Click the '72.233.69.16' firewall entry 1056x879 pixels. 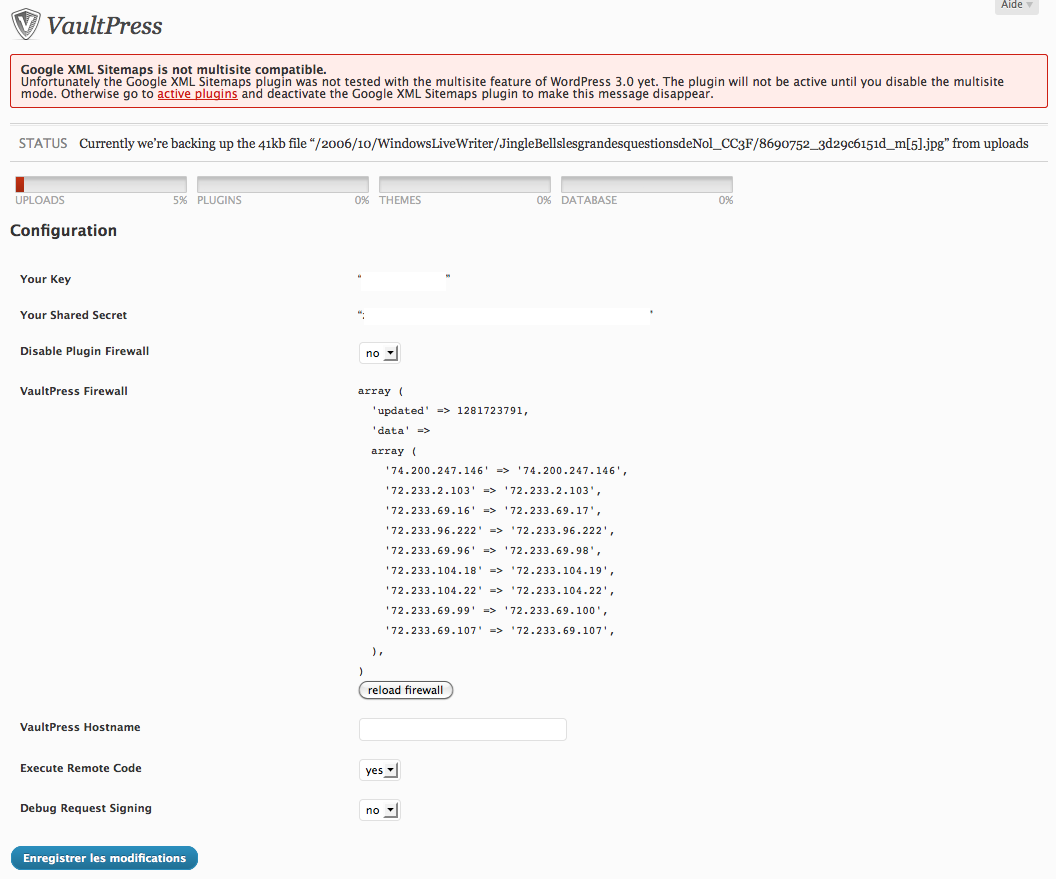click(493, 511)
